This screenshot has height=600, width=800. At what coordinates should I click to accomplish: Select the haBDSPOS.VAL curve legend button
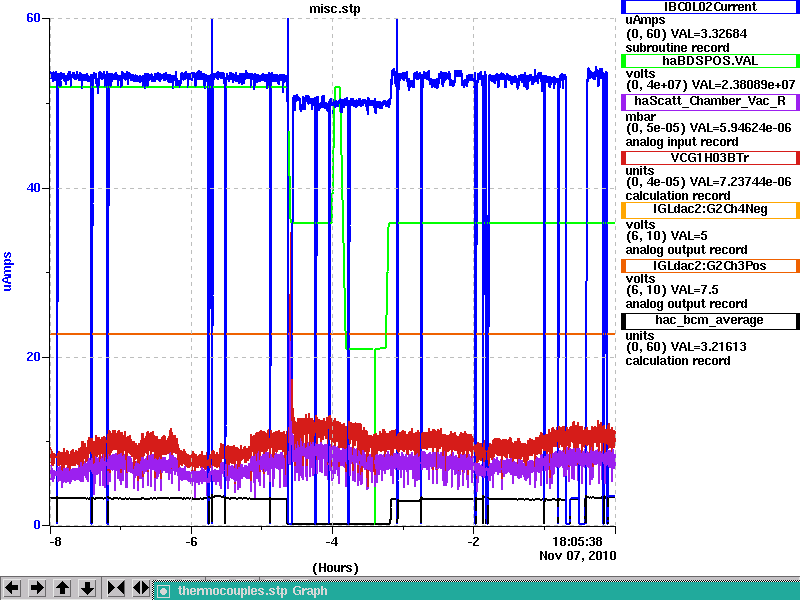[710, 61]
